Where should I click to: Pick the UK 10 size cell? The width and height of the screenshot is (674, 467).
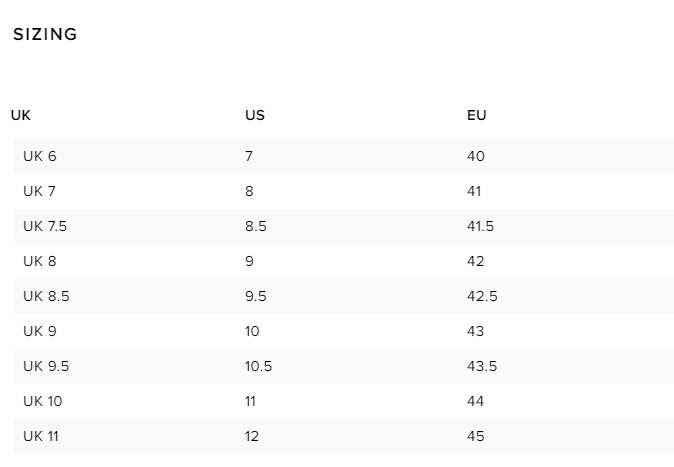(x=43, y=401)
